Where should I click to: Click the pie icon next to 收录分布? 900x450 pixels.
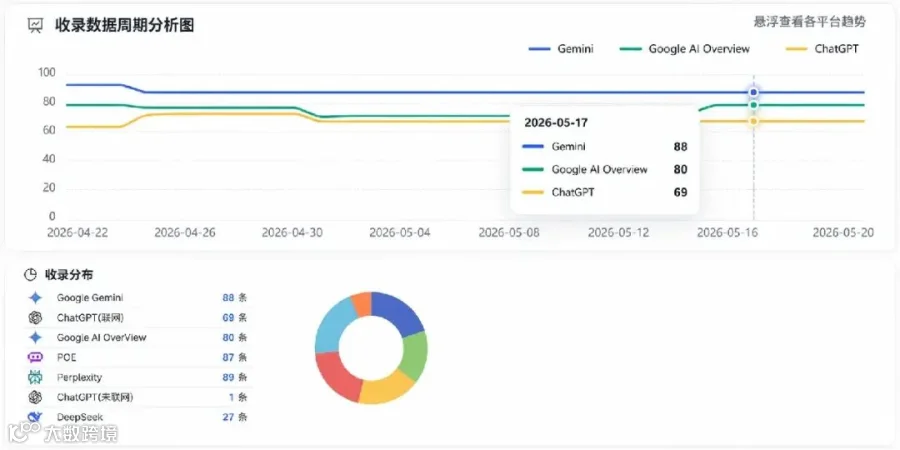point(30,275)
